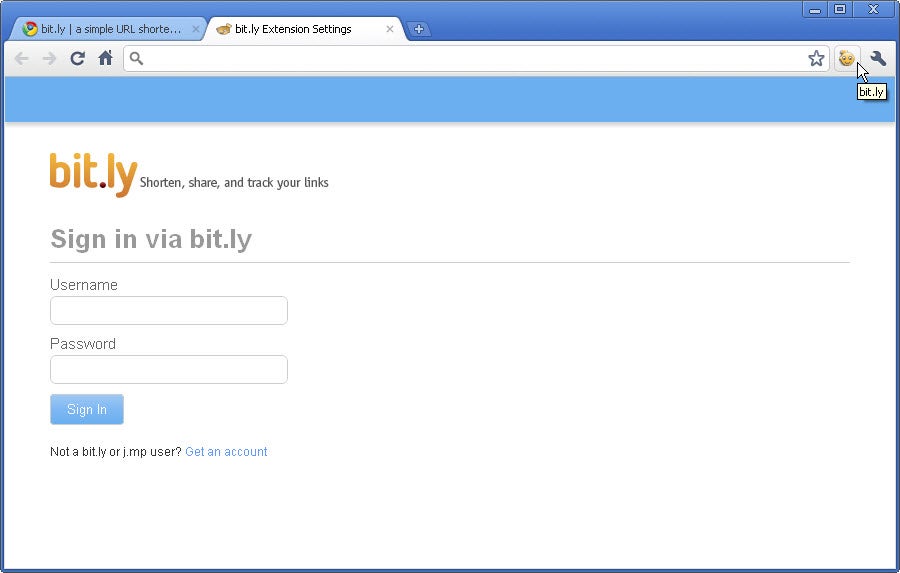The width and height of the screenshot is (900, 573).
Task: Open the home page
Action: click(x=106, y=58)
